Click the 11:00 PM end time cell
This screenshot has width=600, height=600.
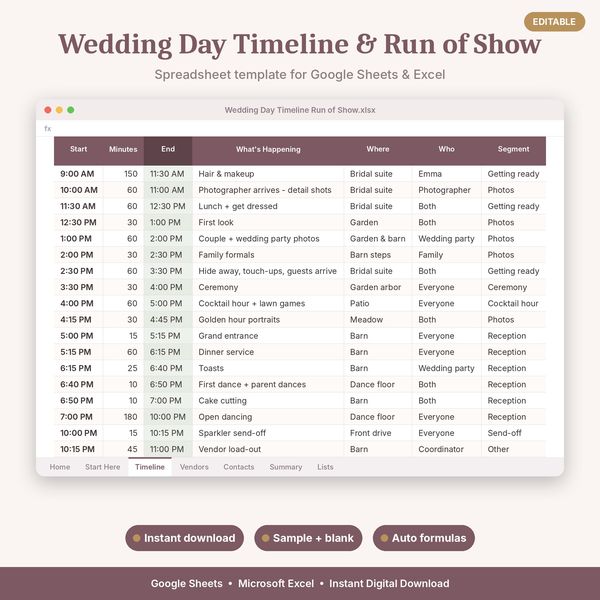[168, 449]
